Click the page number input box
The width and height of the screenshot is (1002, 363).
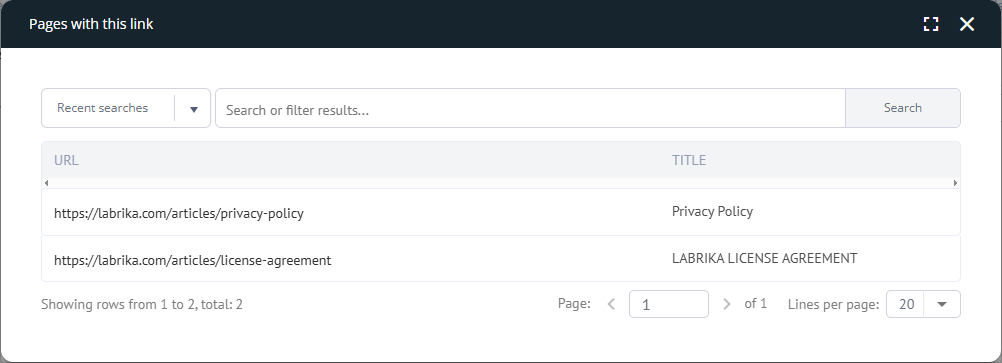coord(668,304)
